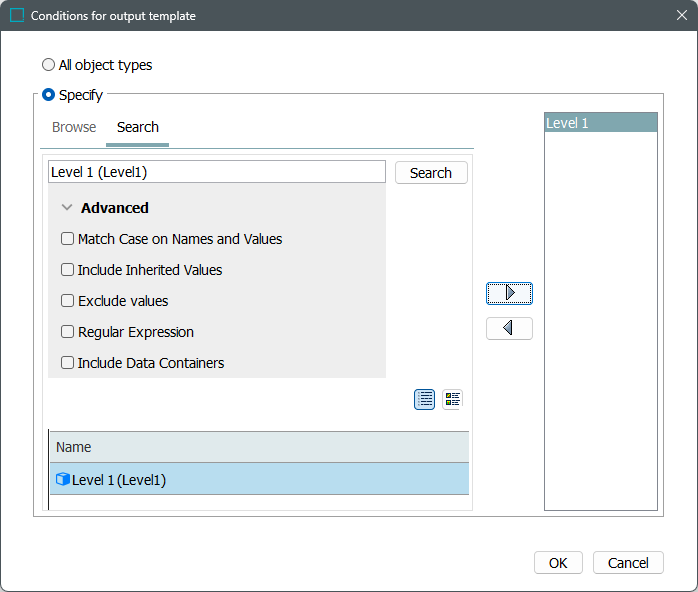The height and width of the screenshot is (592, 698).
Task: Tick Include Inherited Values checkbox
Action: pyautogui.click(x=68, y=270)
